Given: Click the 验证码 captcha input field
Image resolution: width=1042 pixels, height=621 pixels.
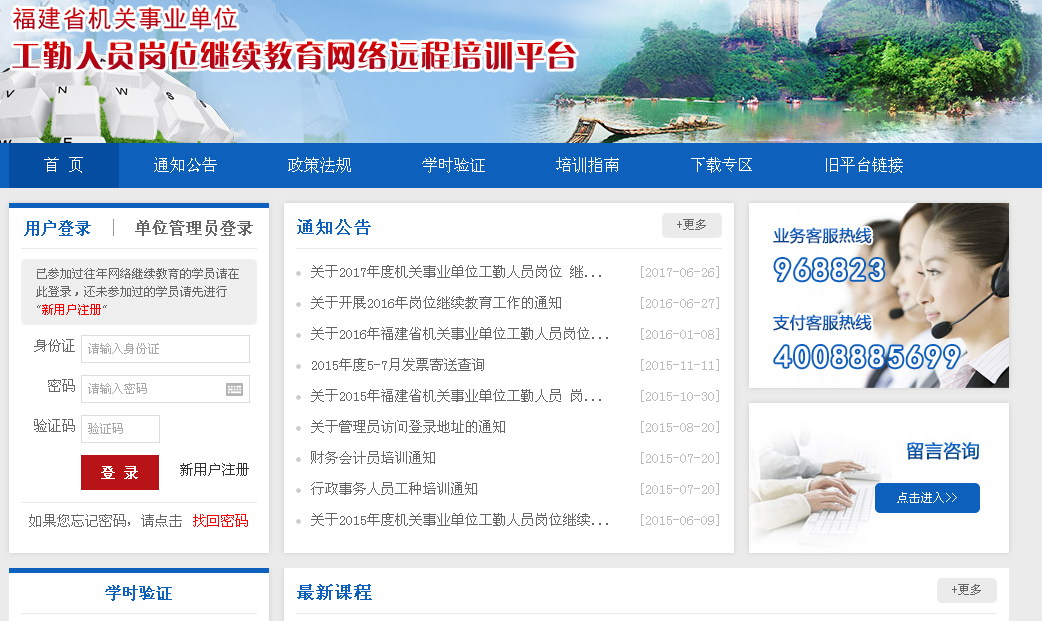Looking at the screenshot, I should tap(120, 429).
